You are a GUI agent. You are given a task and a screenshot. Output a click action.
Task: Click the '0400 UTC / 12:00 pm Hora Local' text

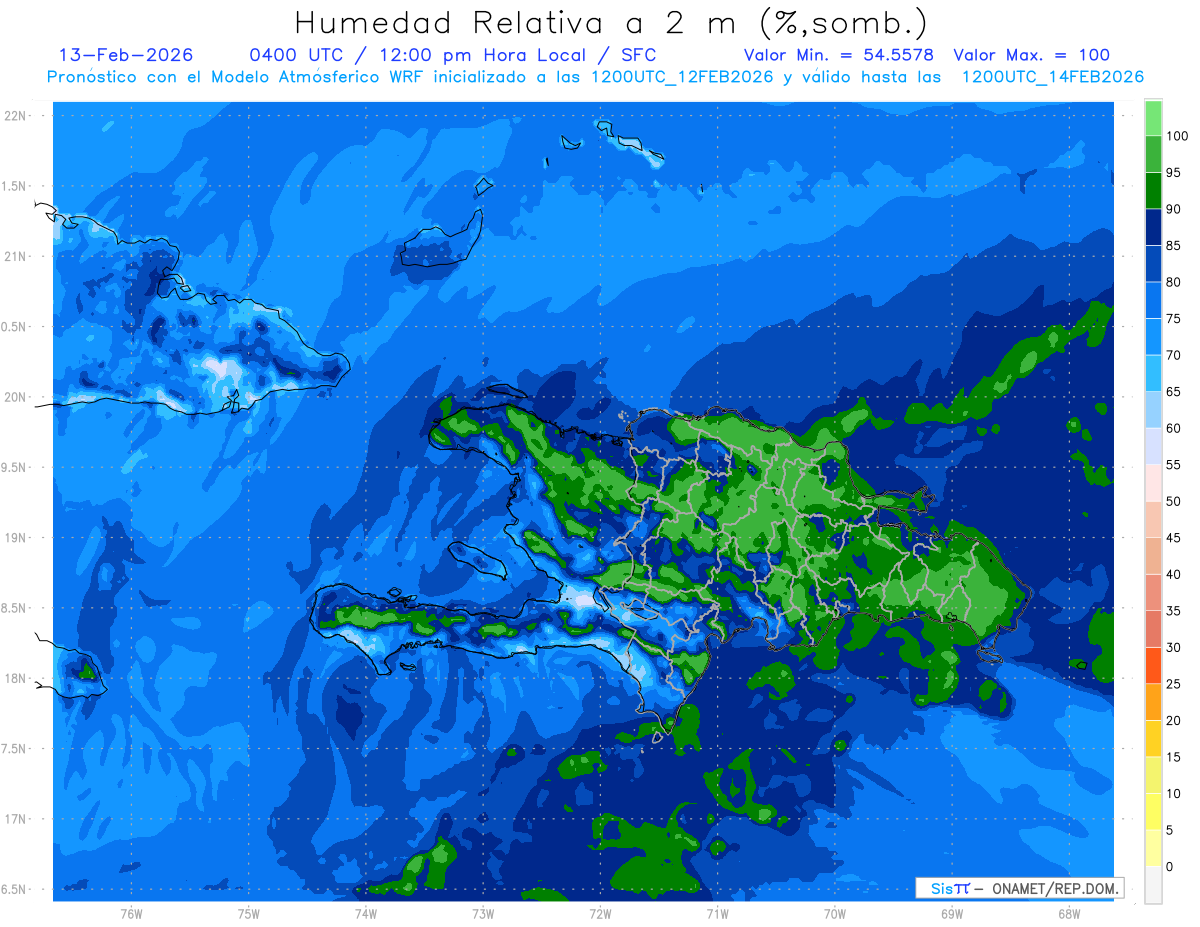tap(421, 55)
